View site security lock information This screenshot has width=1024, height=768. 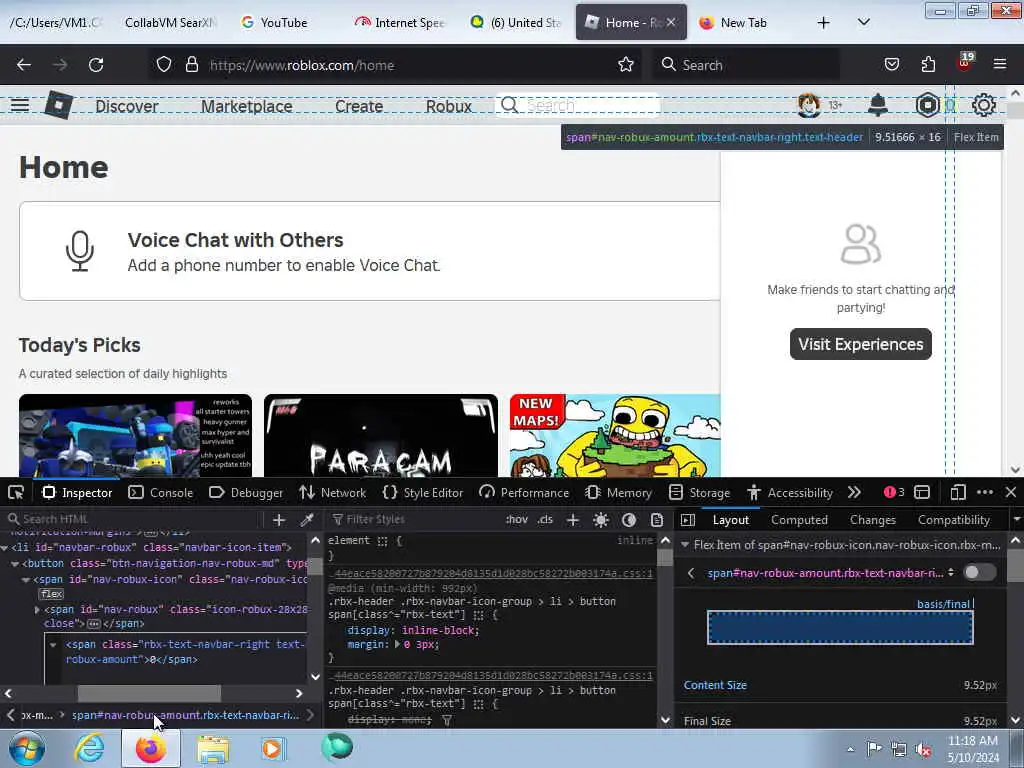pos(191,65)
